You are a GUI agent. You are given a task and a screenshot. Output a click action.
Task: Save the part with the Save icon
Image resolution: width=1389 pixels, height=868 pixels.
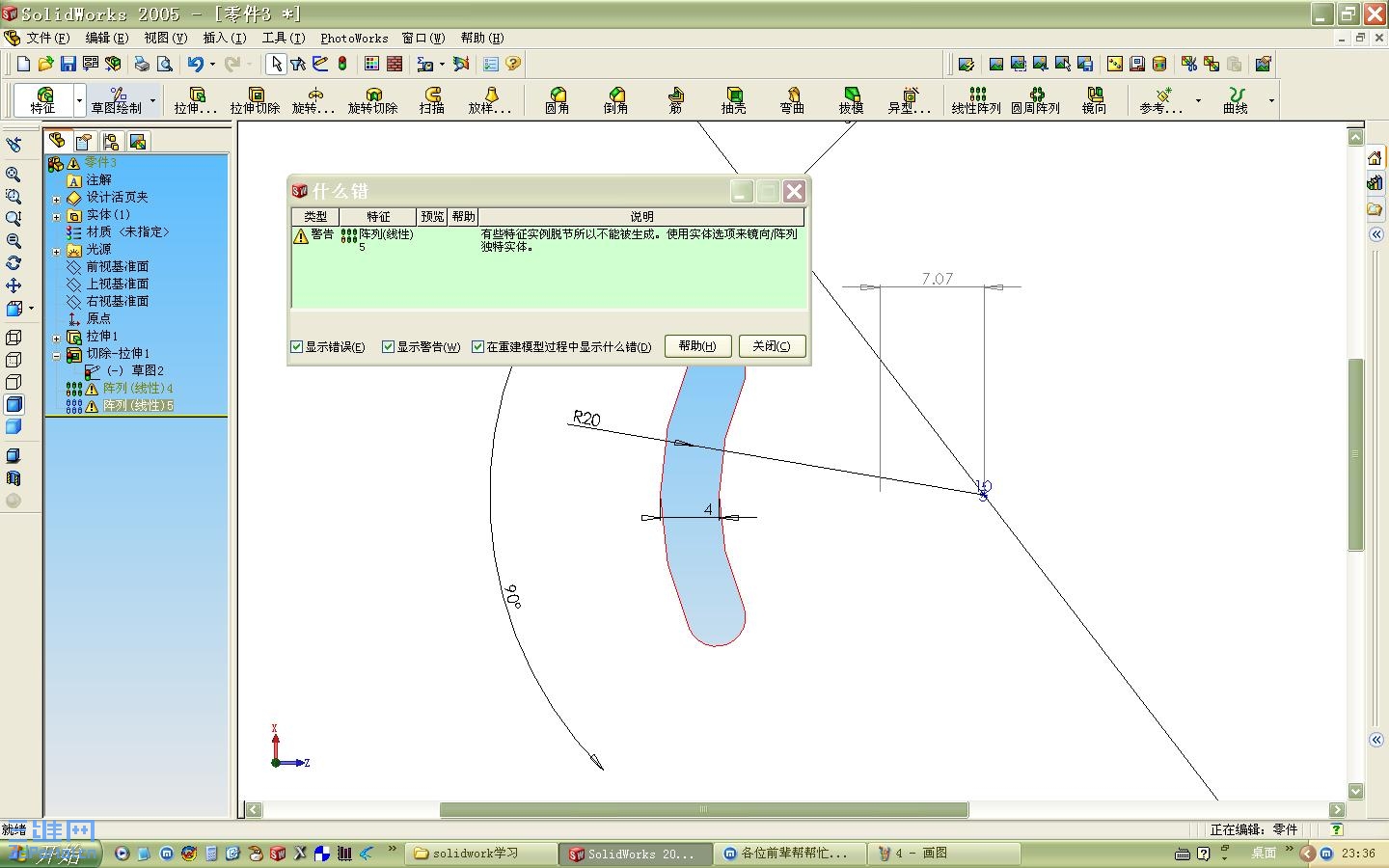pos(68,64)
